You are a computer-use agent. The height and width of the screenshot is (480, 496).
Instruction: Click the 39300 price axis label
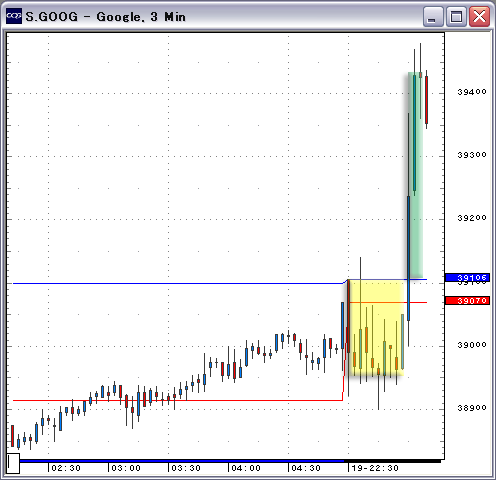(x=472, y=155)
